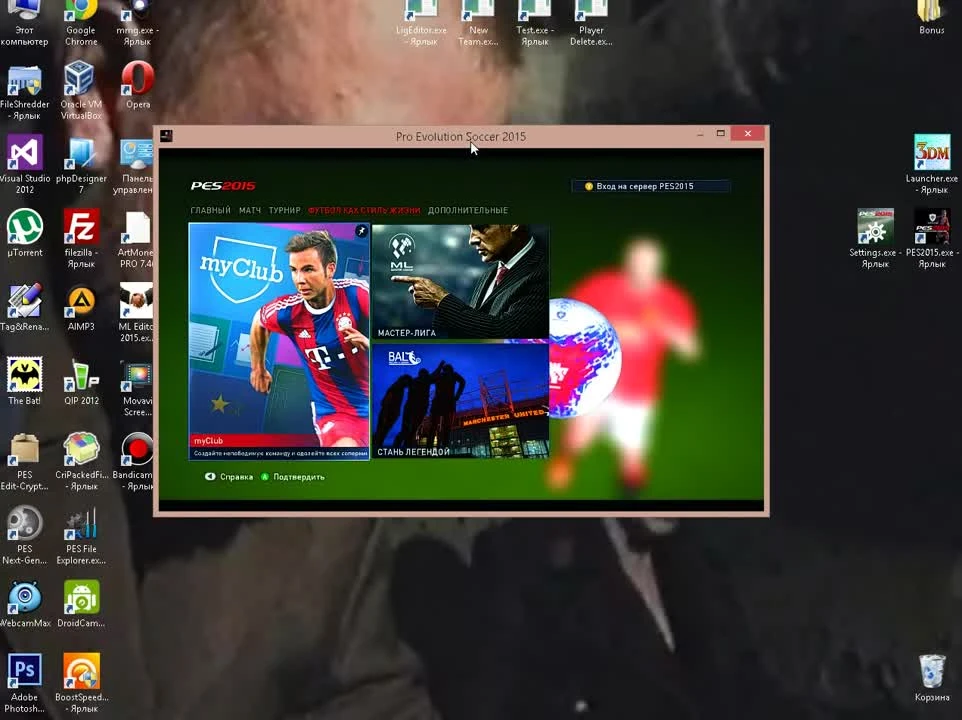Open PES Edit-Crypt folder icon
Screen dimensions: 962x720
click(x=25, y=461)
